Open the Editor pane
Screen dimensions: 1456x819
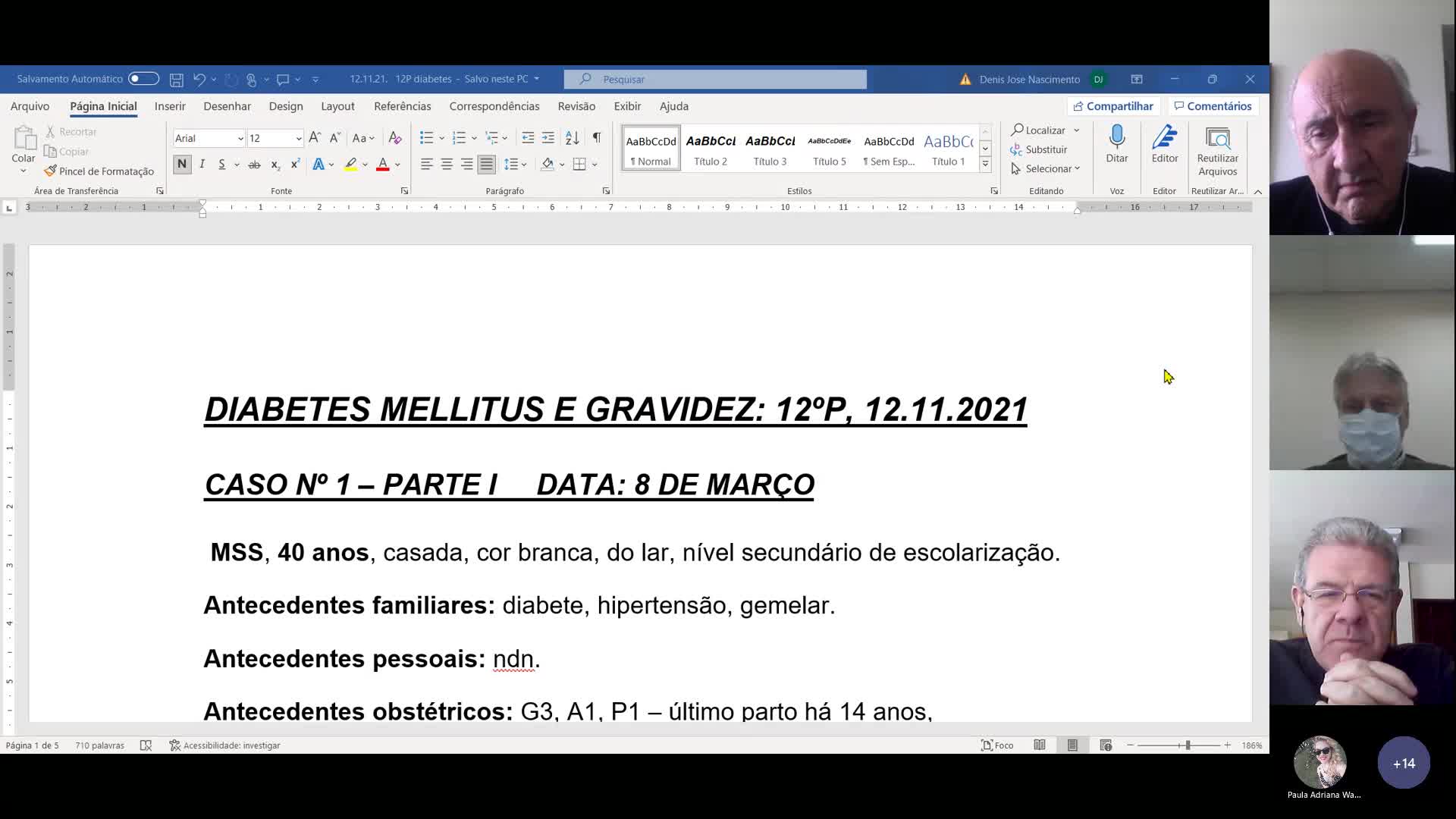(x=1165, y=144)
